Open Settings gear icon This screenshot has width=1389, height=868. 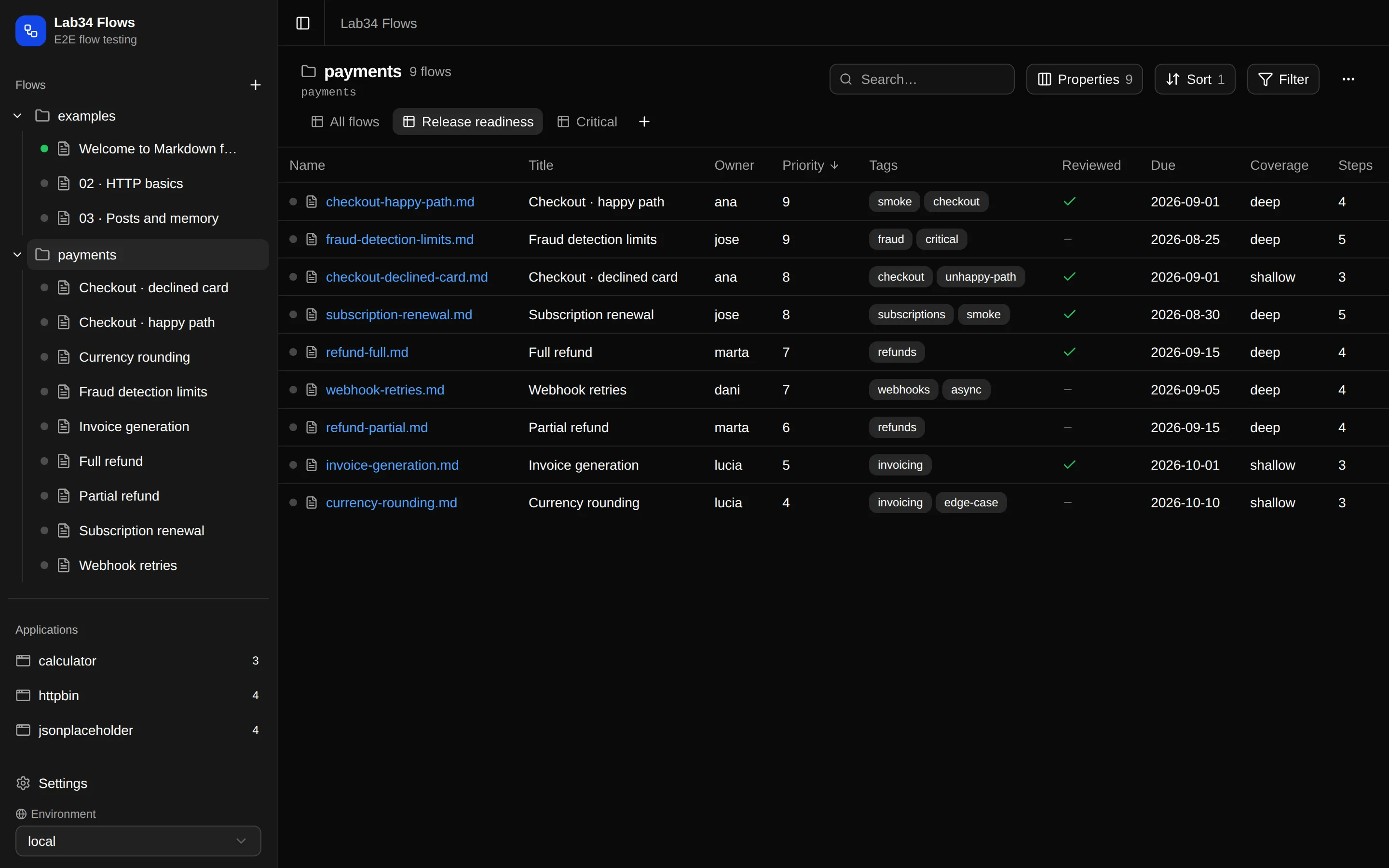[23, 783]
